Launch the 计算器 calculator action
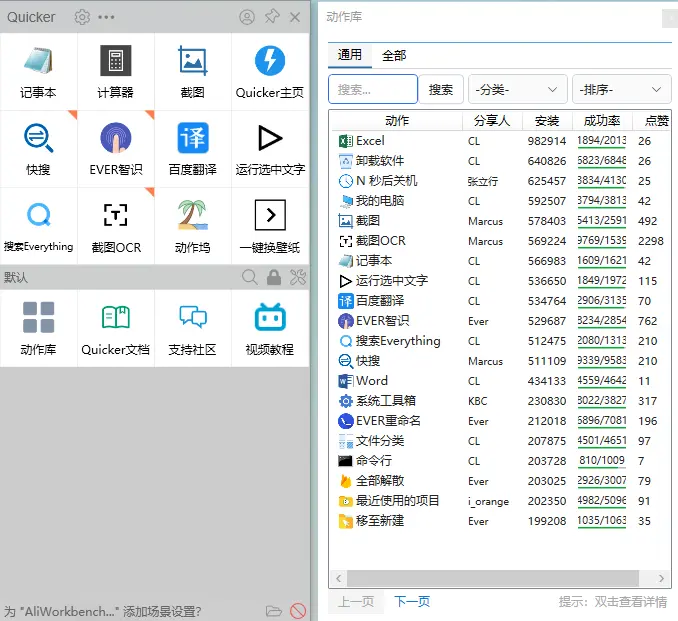 115,72
